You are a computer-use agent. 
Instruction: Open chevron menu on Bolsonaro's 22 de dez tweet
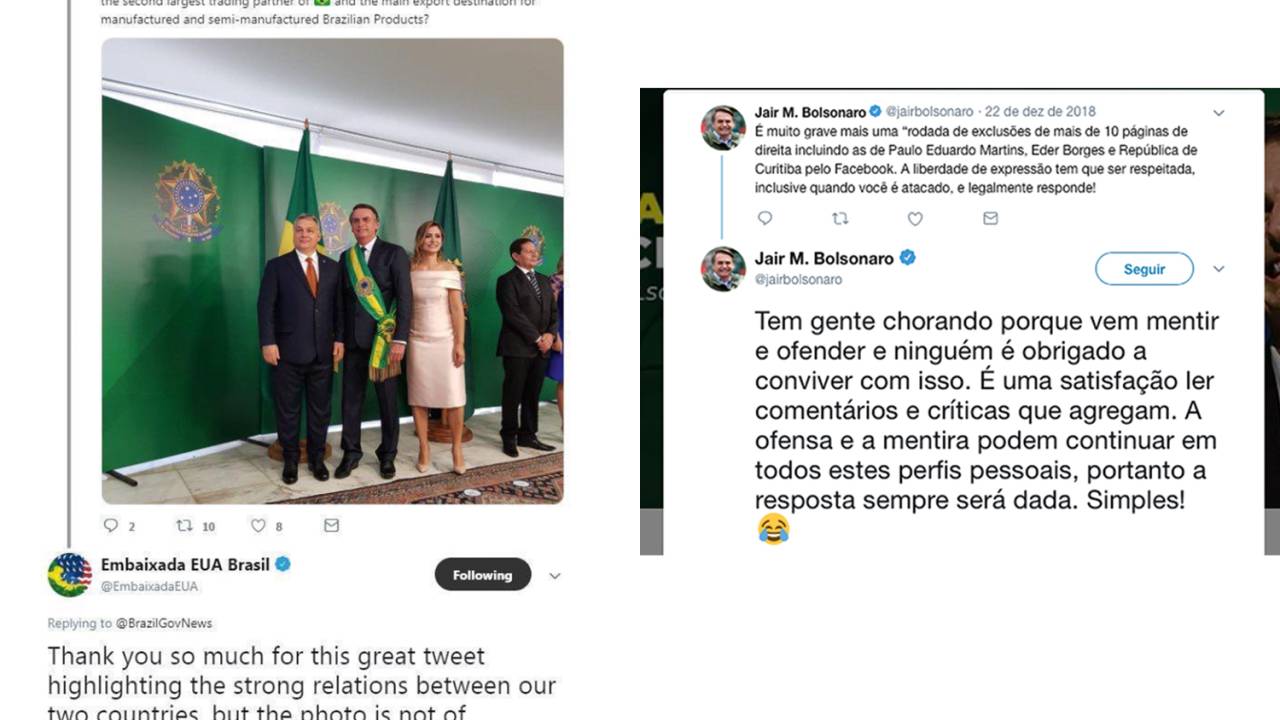click(x=1219, y=113)
